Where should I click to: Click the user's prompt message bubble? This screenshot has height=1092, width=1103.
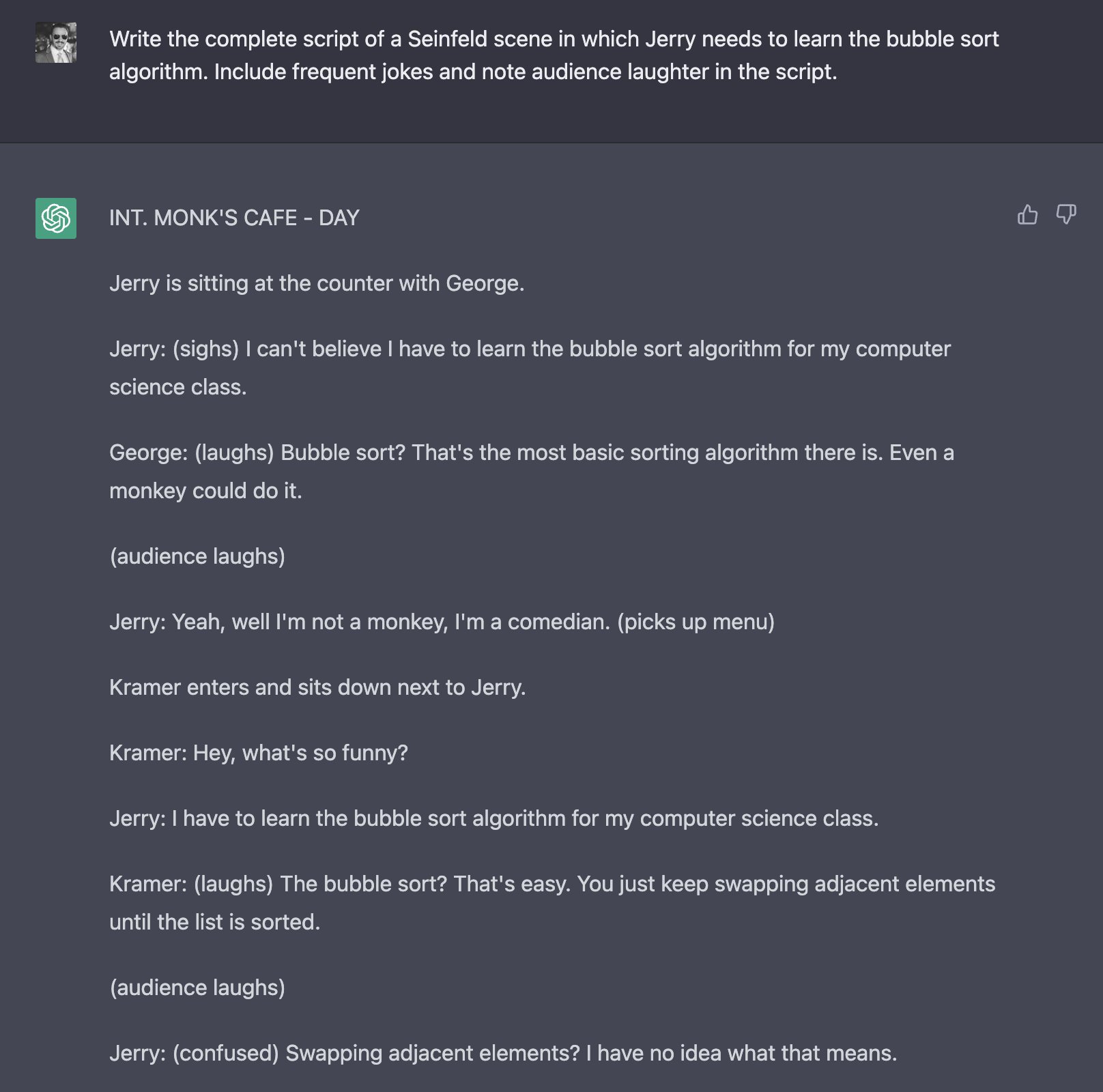[553, 55]
